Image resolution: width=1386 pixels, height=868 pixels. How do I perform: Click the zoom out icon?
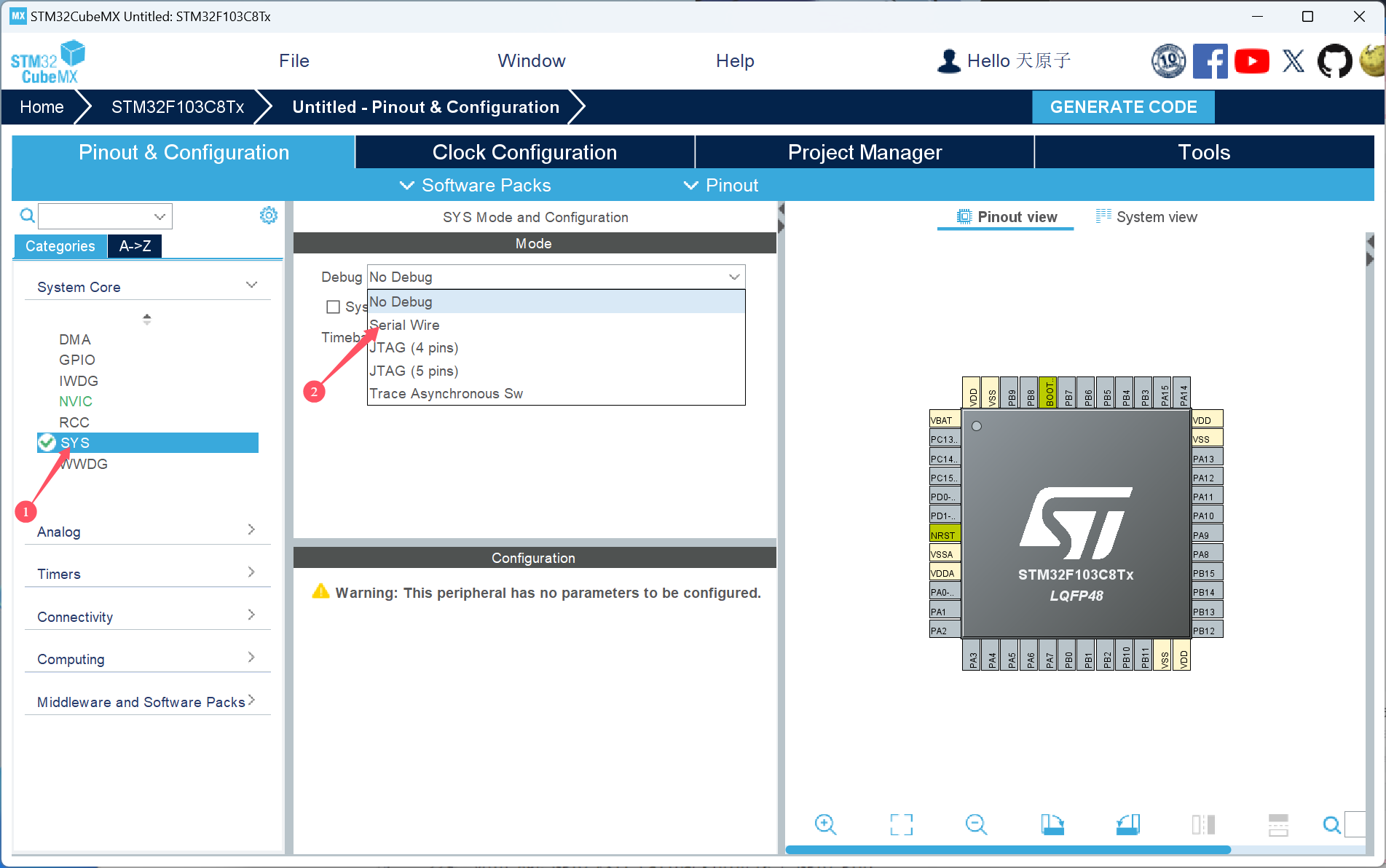tap(977, 824)
